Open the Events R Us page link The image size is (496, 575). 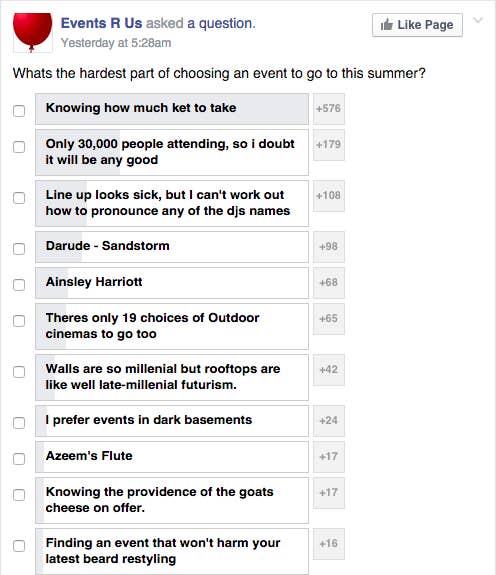[101, 23]
